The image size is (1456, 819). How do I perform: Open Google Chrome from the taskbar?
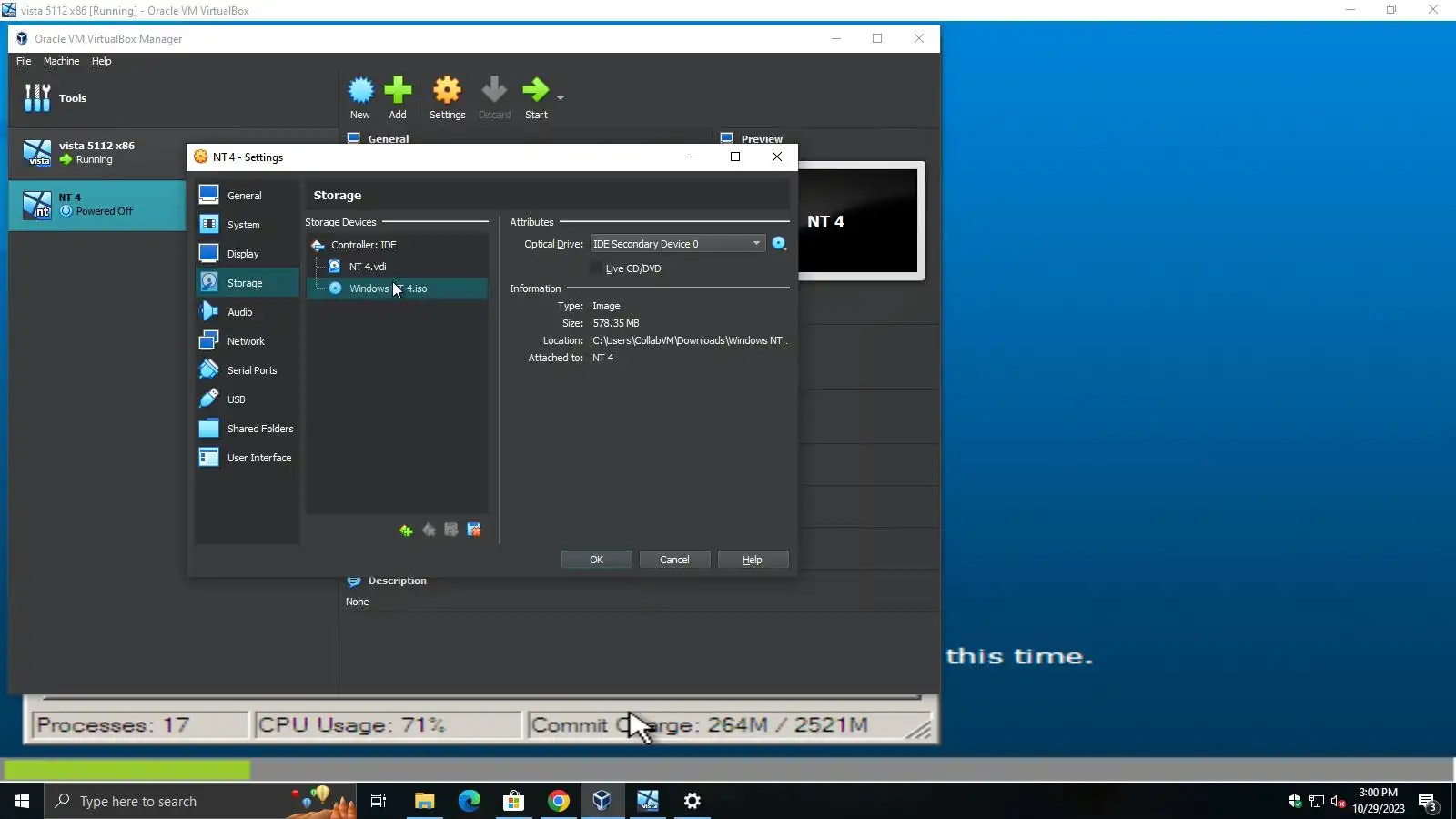pos(558,801)
